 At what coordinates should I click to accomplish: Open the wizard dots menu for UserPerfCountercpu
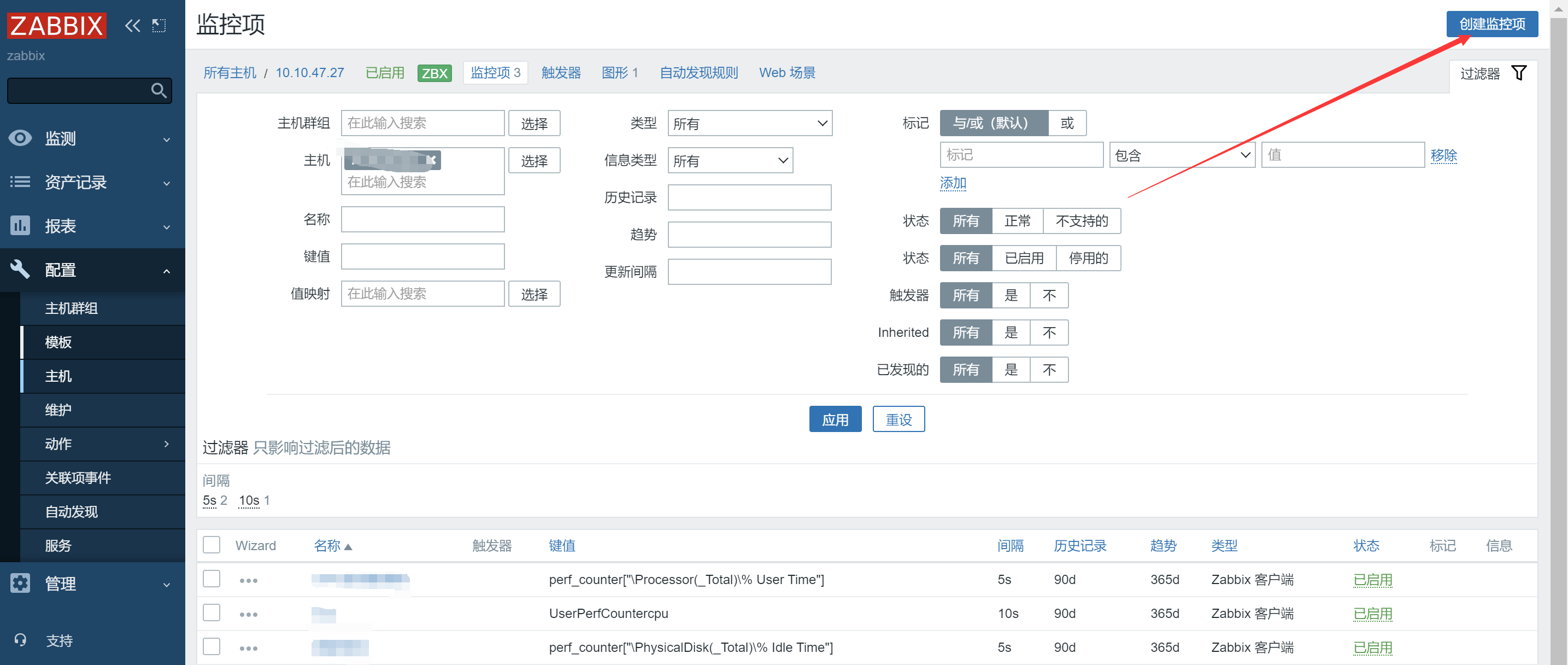pyautogui.click(x=248, y=614)
